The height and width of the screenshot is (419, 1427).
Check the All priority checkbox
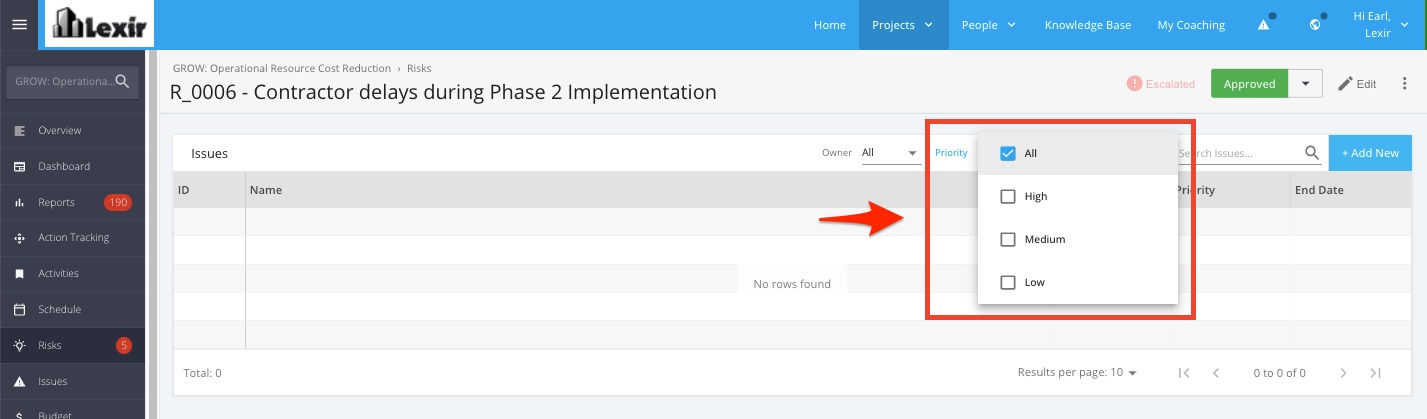tap(1008, 153)
